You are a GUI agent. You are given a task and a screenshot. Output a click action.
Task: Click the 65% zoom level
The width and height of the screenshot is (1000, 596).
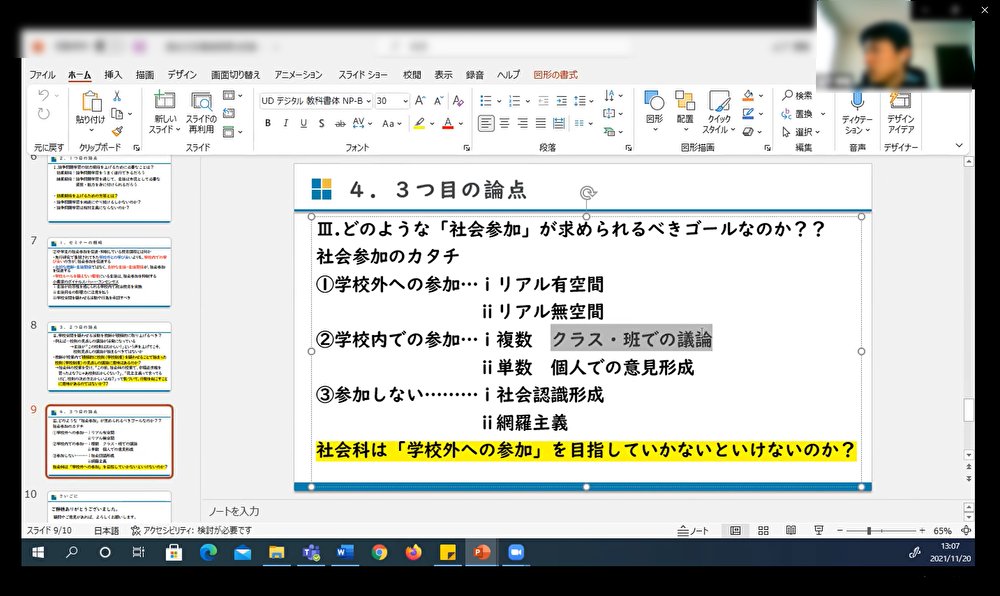coord(943,530)
